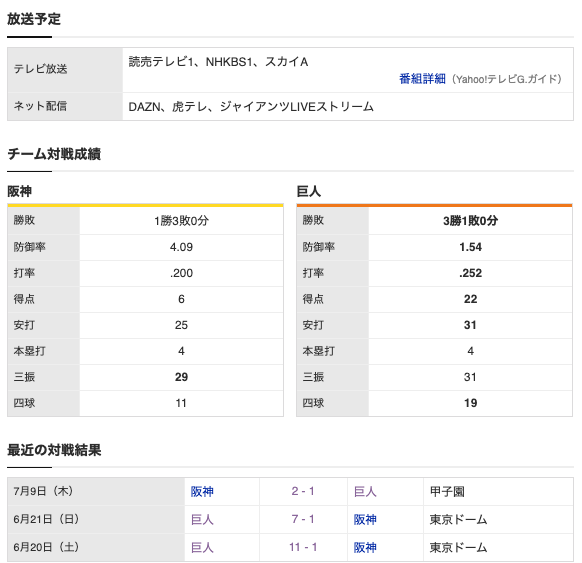
Task: Select the 最近の対戦結果 heading
Action: click(x=54, y=450)
